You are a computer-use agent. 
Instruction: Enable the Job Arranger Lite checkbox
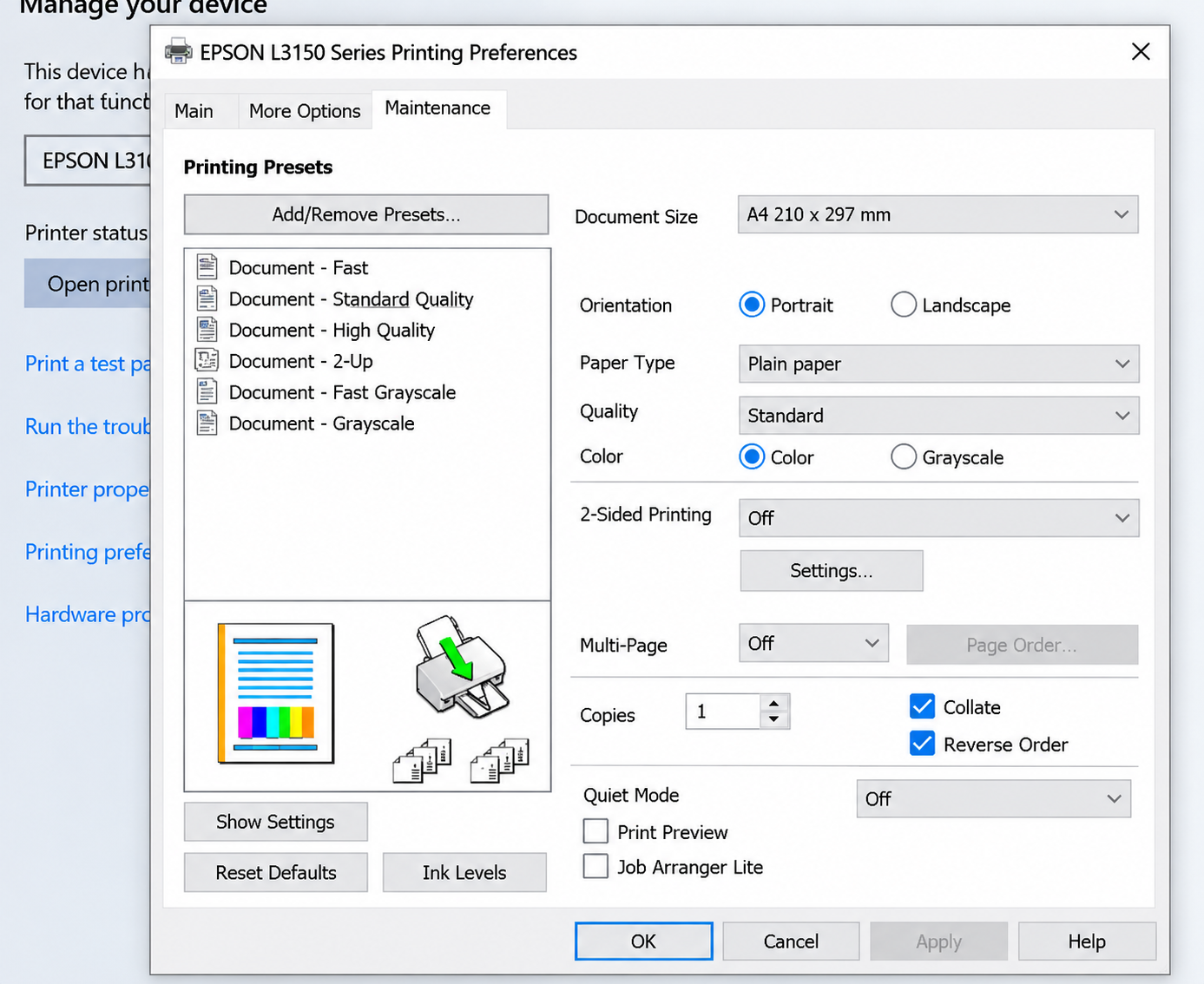pos(595,866)
